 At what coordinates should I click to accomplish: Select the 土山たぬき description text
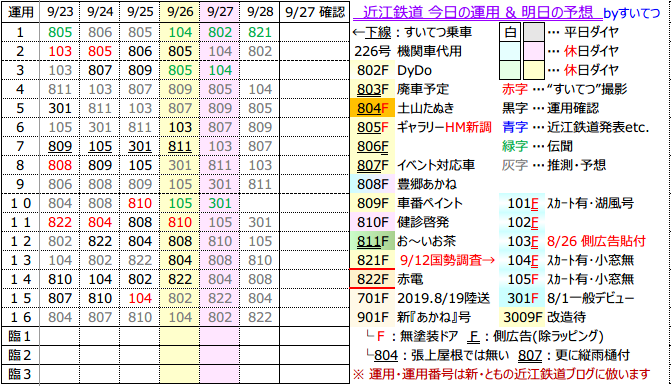pos(425,108)
